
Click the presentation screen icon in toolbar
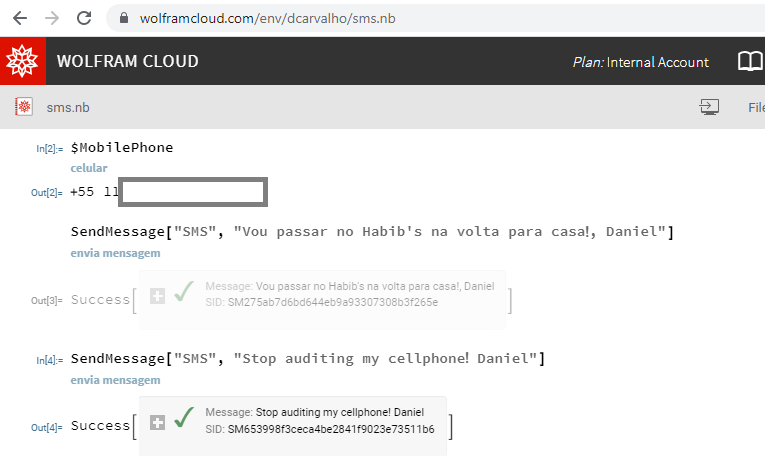[x=709, y=107]
